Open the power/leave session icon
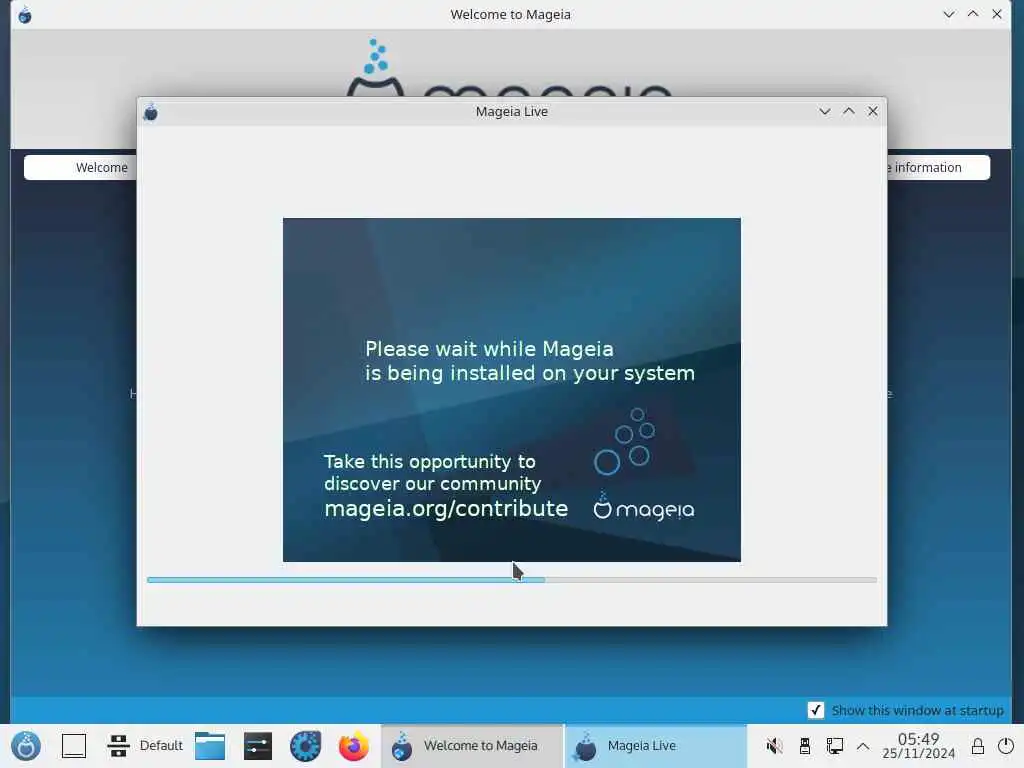1024x768 pixels. coord(1006,746)
